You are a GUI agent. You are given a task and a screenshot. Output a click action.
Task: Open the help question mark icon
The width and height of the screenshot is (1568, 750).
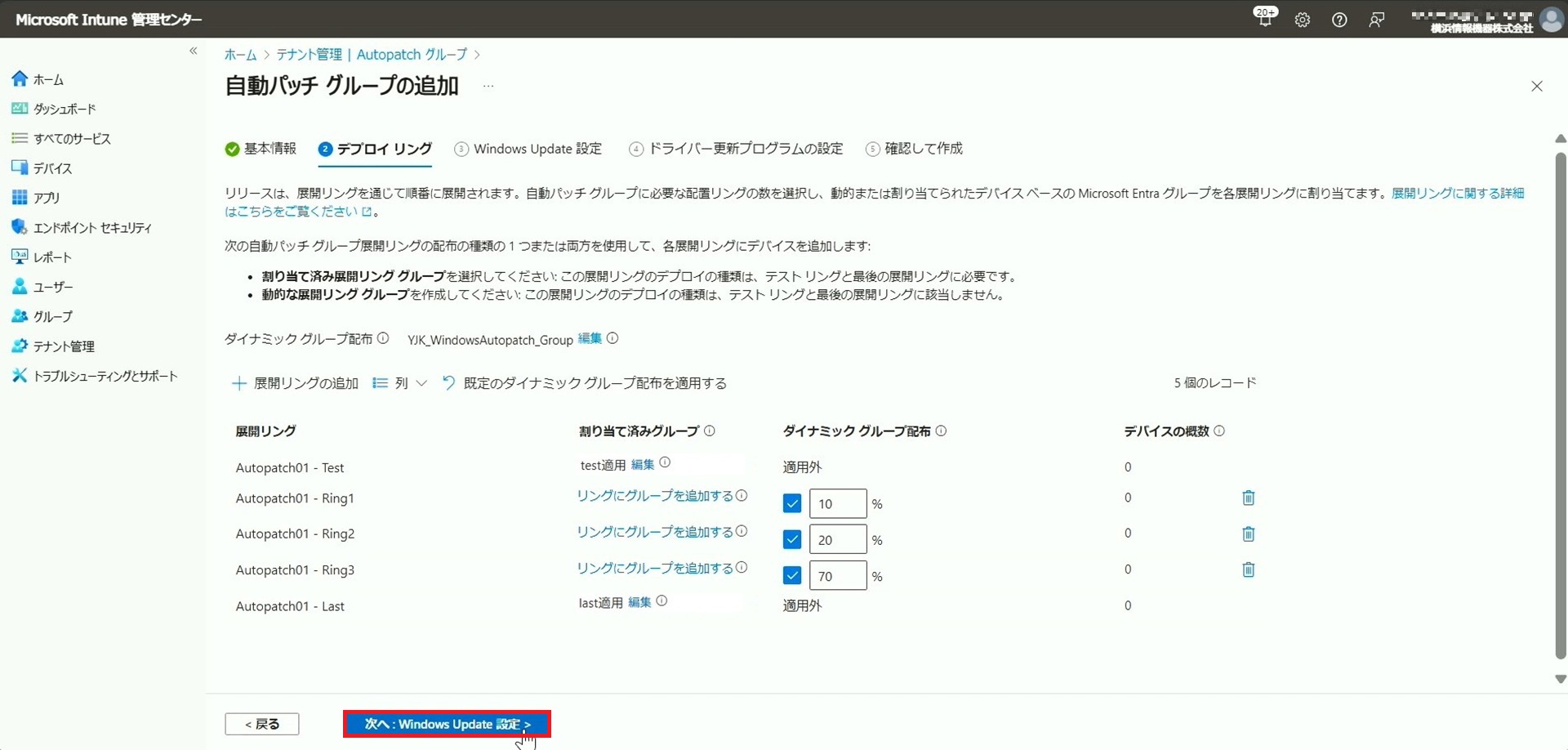[1339, 20]
